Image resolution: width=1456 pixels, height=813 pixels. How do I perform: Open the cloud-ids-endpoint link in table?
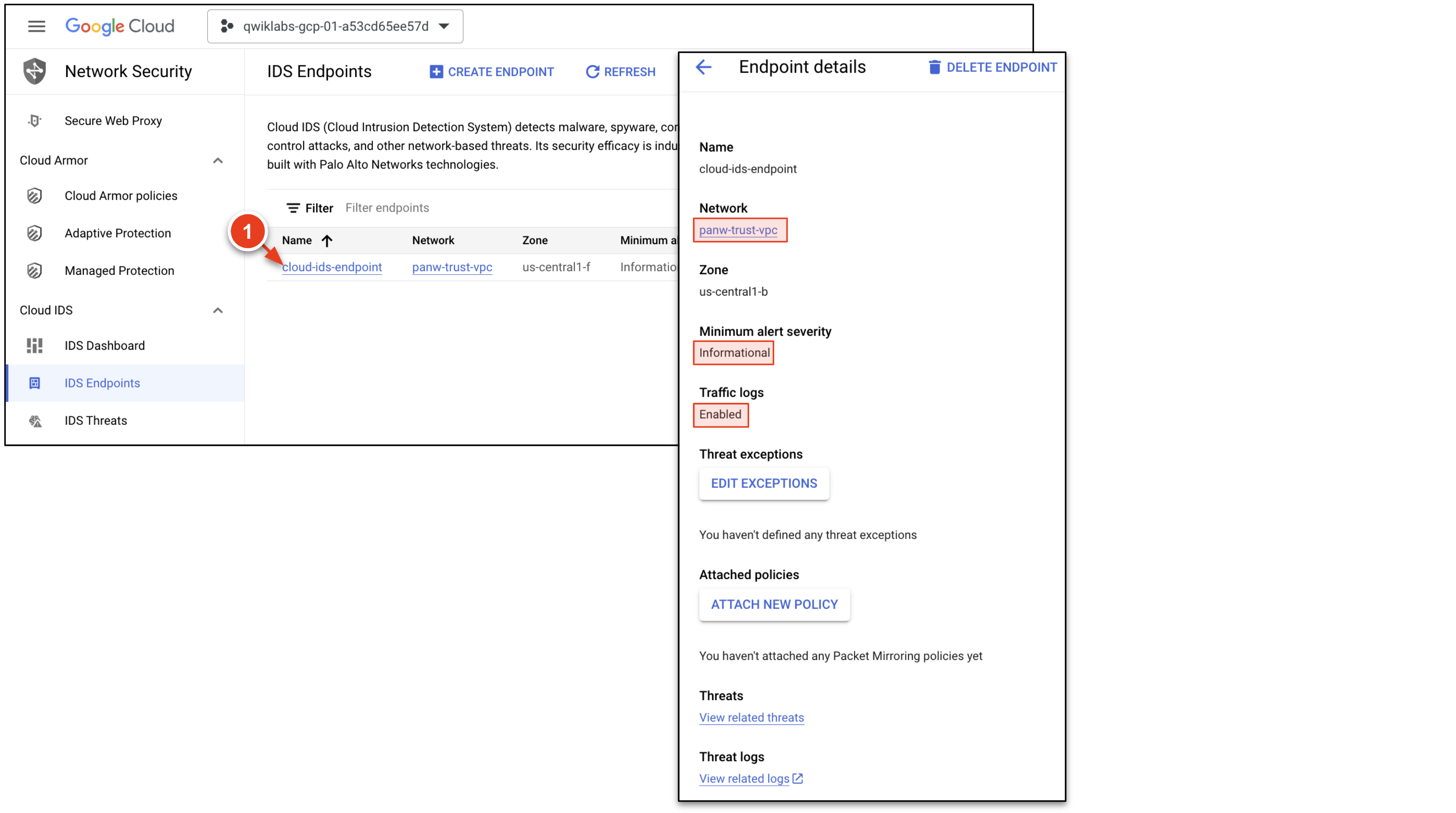(332, 267)
